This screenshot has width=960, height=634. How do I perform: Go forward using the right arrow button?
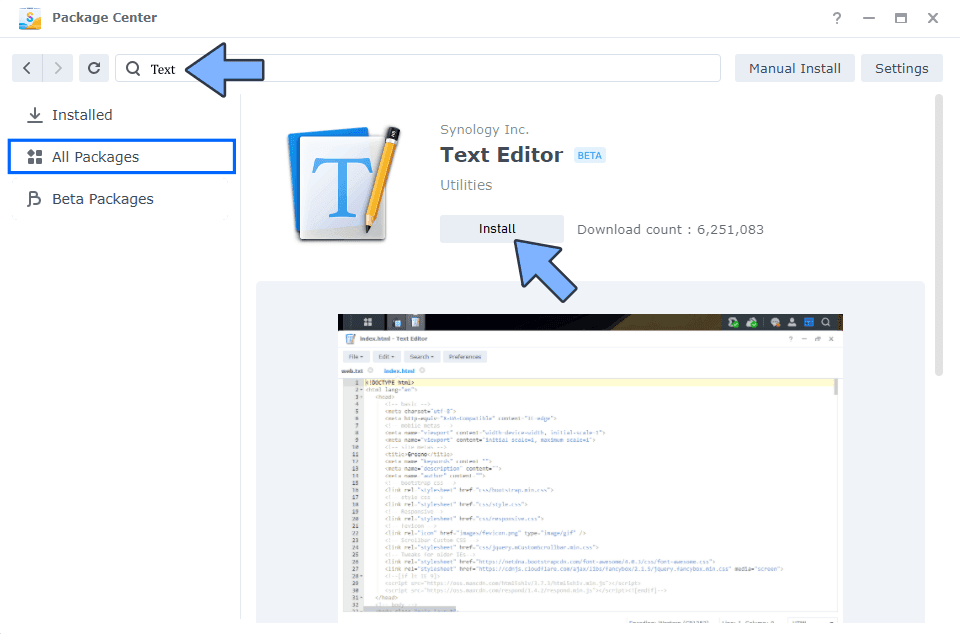click(58, 68)
